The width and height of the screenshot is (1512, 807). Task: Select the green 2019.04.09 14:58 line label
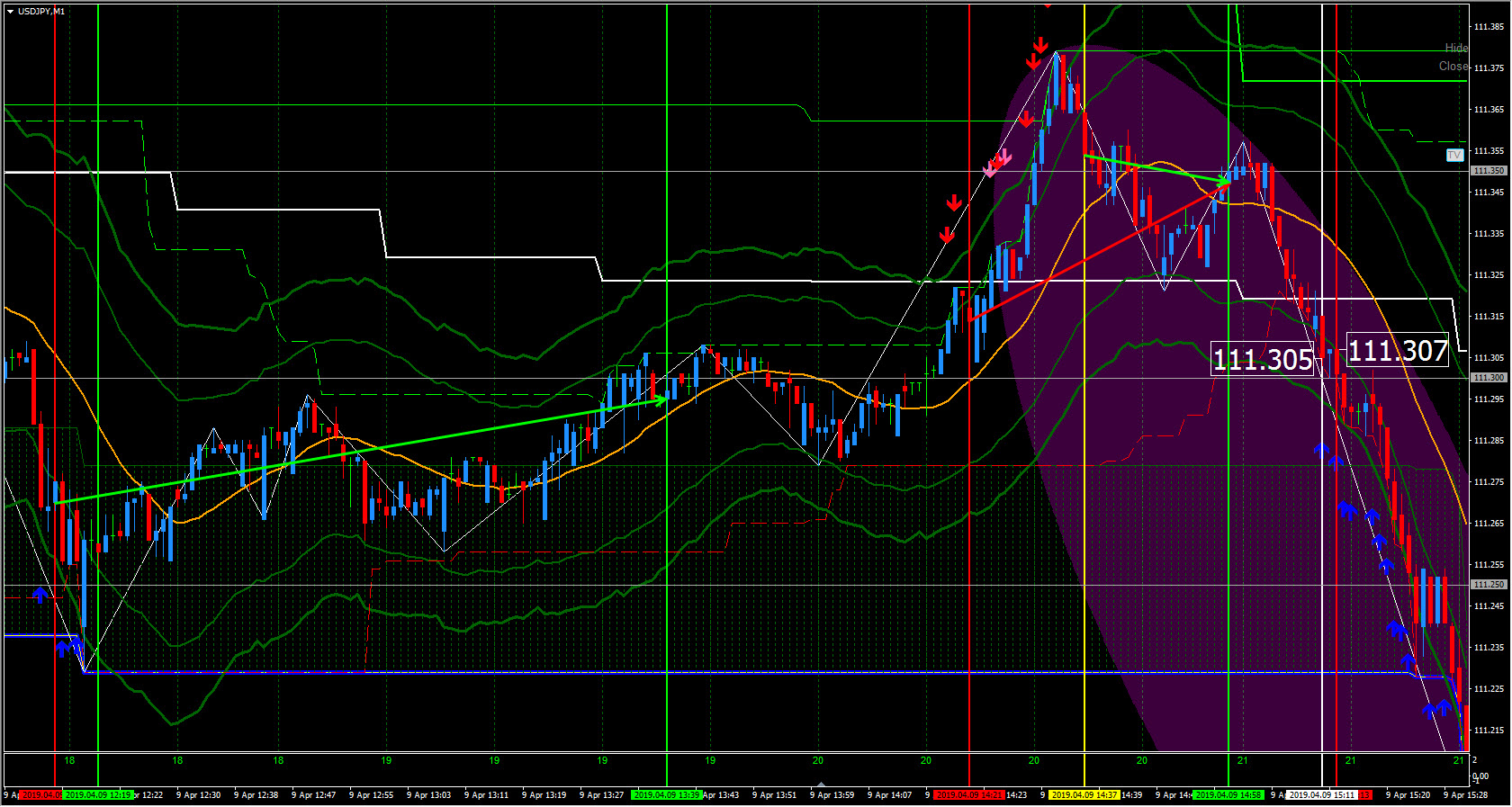click(x=1228, y=795)
